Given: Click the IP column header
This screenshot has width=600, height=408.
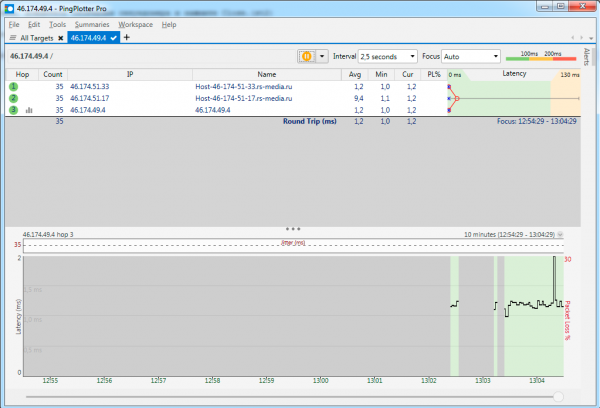Looking at the screenshot, I should coord(130,74).
